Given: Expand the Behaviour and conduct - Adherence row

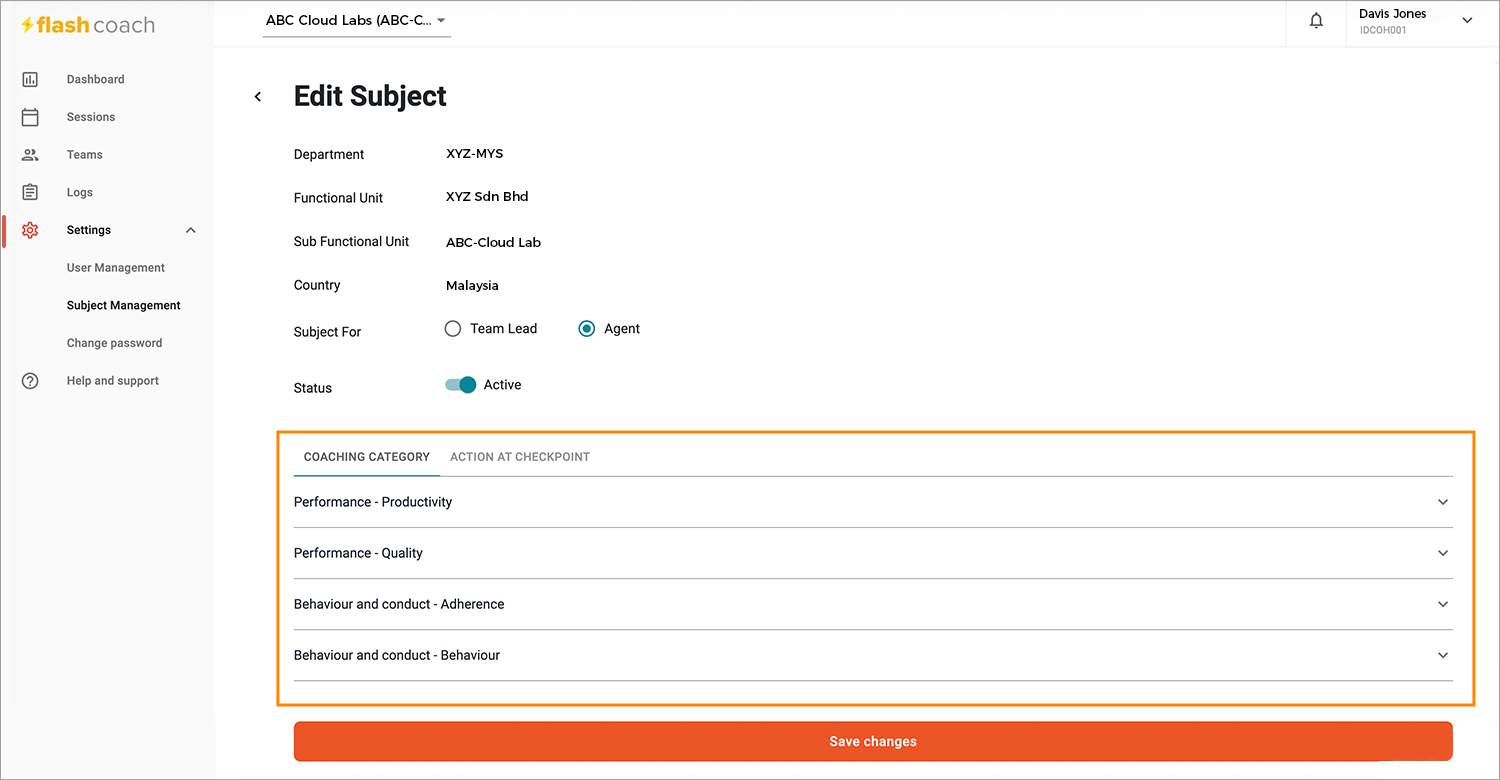Looking at the screenshot, I should 873,604.
